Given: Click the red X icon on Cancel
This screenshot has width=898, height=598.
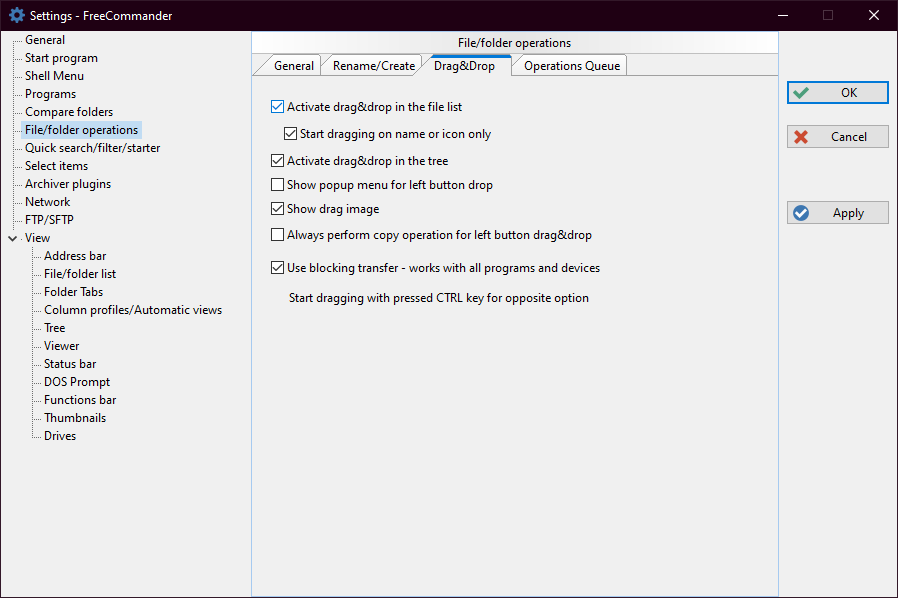Looking at the screenshot, I should 801,137.
